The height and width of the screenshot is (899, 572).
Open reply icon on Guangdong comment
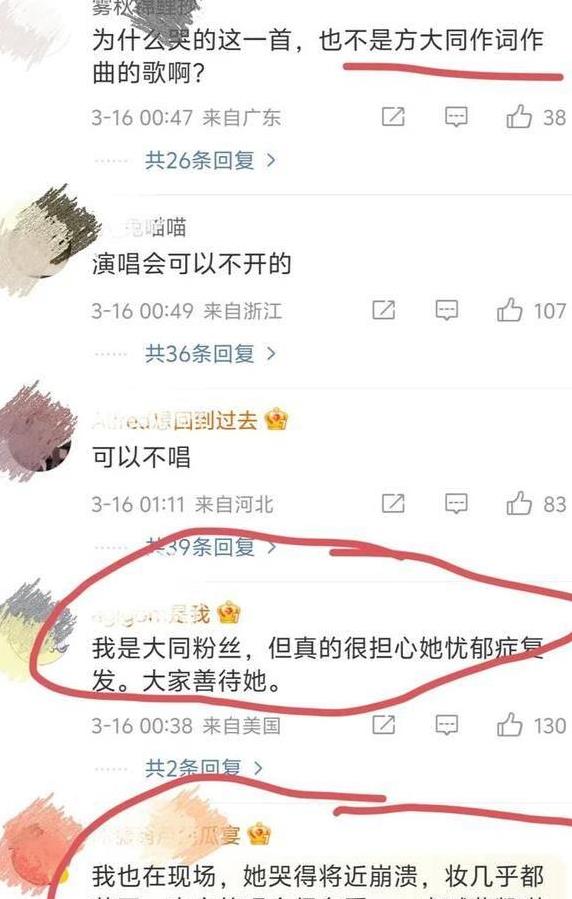click(x=456, y=117)
